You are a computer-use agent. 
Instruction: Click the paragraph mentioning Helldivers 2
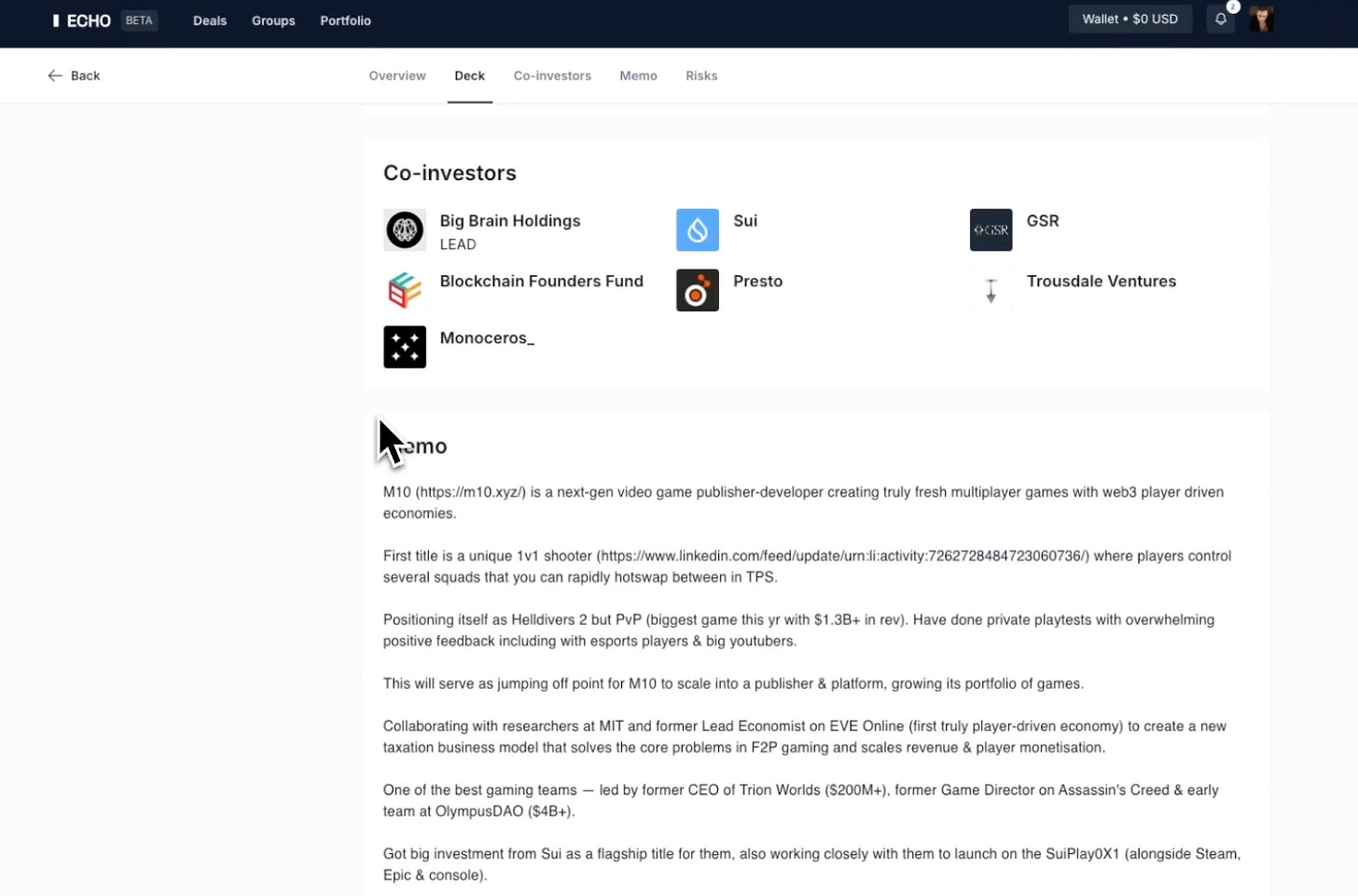point(798,630)
